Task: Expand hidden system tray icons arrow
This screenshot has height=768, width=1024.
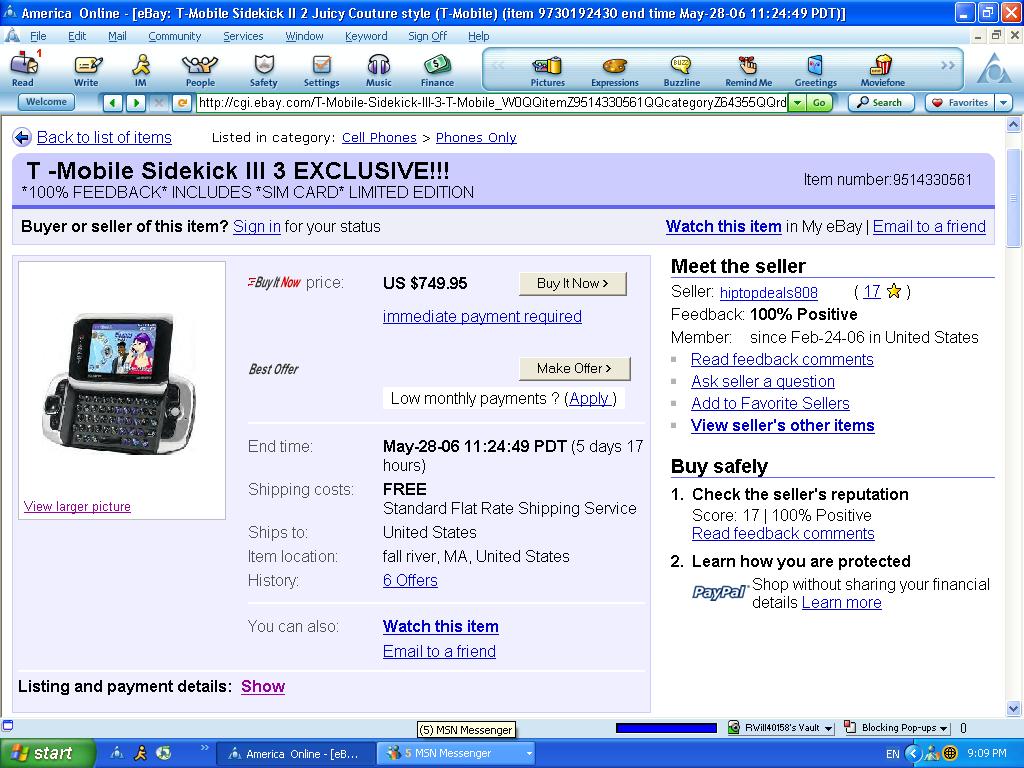Action: [x=913, y=754]
